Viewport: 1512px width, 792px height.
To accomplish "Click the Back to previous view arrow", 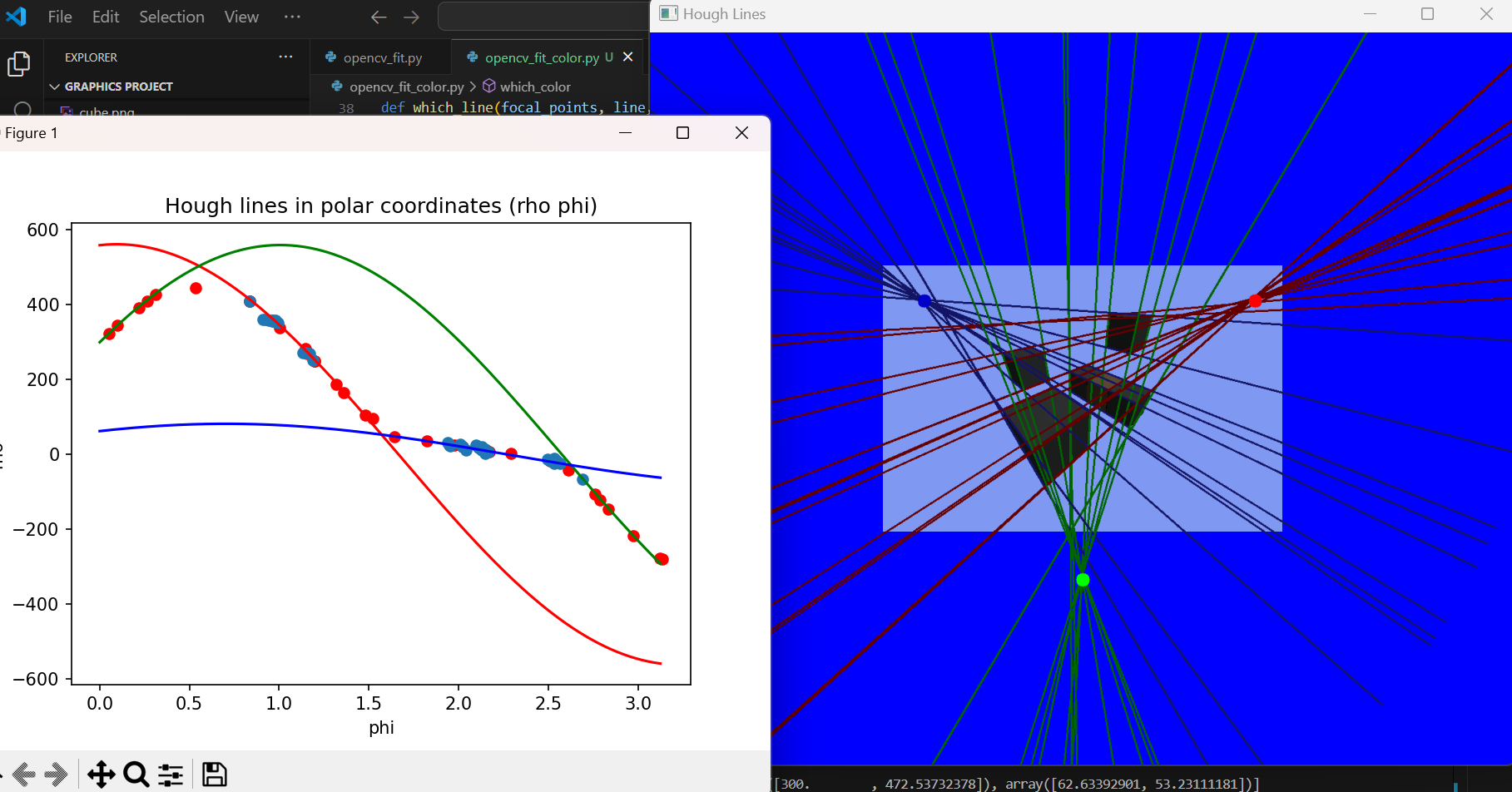I will [x=25, y=775].
